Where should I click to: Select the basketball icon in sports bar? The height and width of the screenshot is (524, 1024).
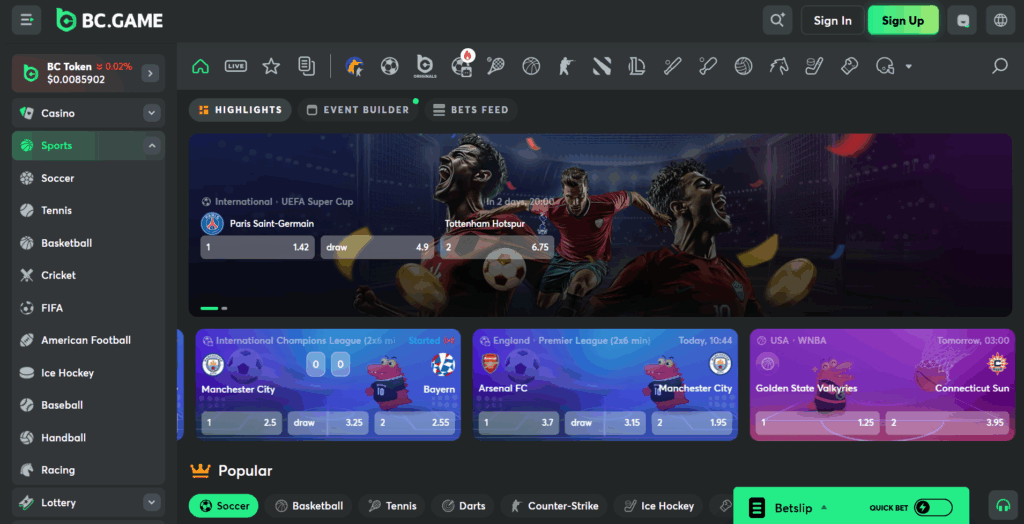[531, 66]
